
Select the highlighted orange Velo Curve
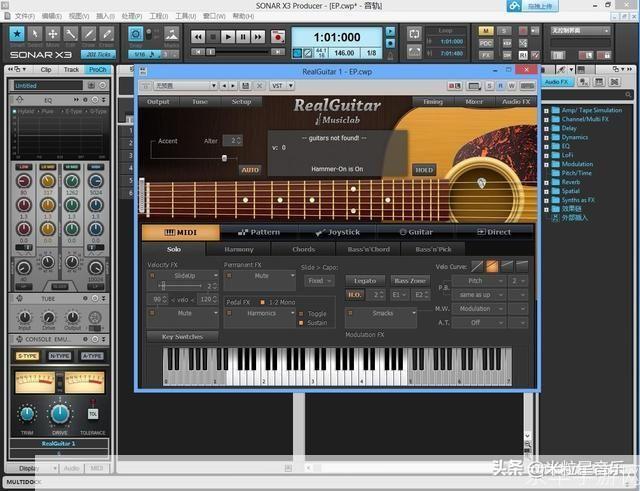pos(492,267)
